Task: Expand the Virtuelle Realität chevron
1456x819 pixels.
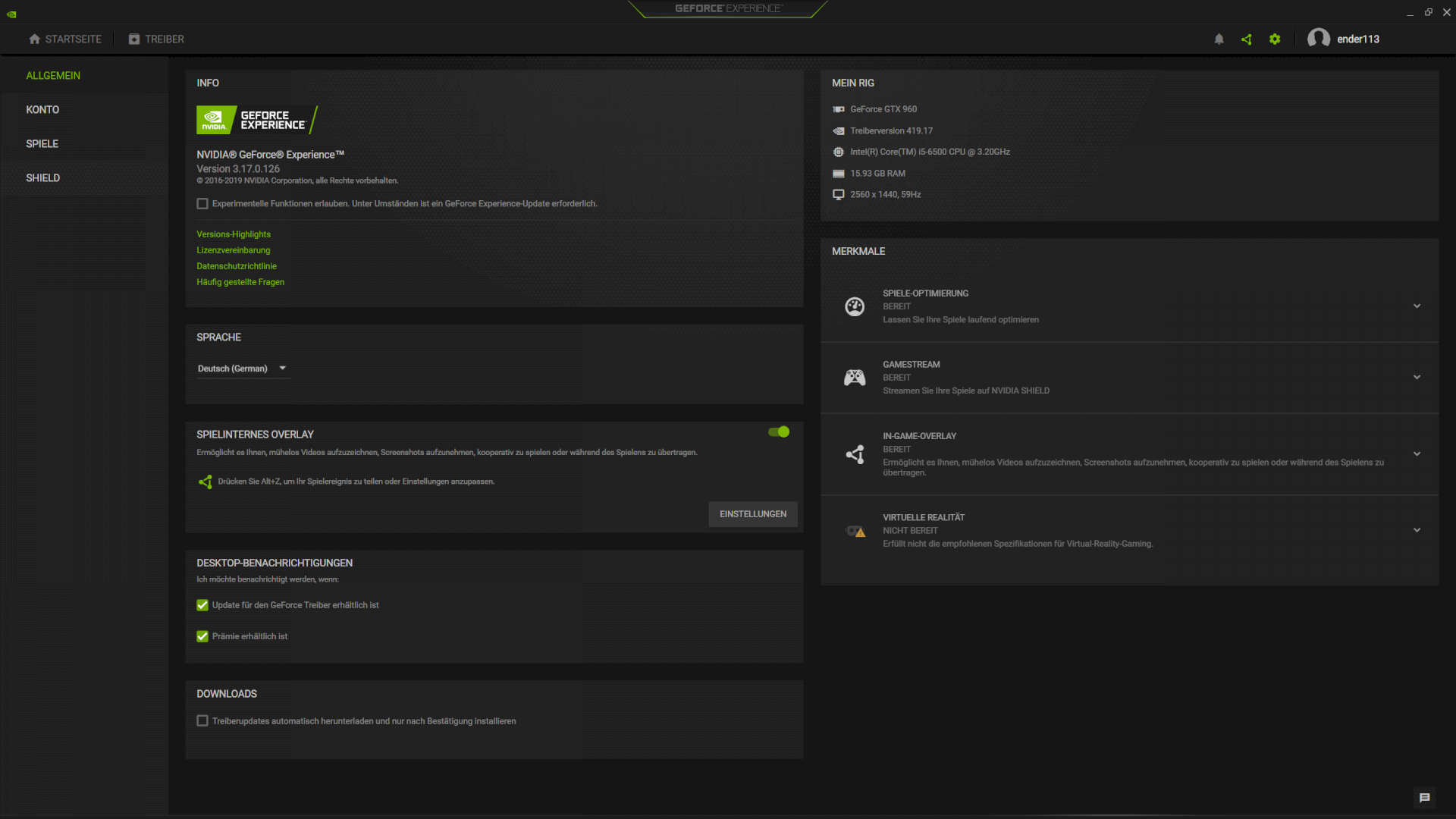Action: click(1417, 531)
